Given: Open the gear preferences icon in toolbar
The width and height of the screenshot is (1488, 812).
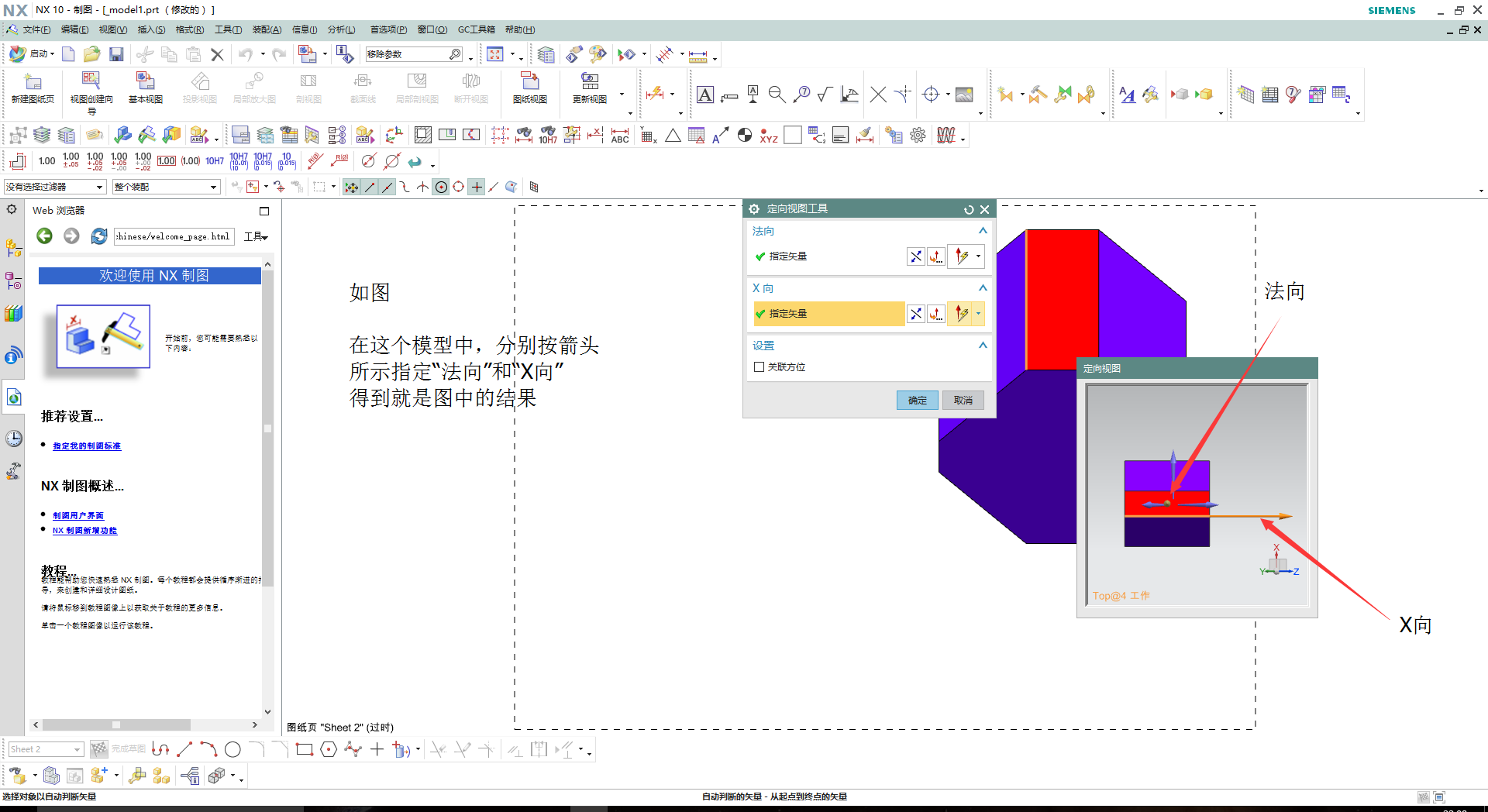Looking at the screenshot, I should click(918, 136).
